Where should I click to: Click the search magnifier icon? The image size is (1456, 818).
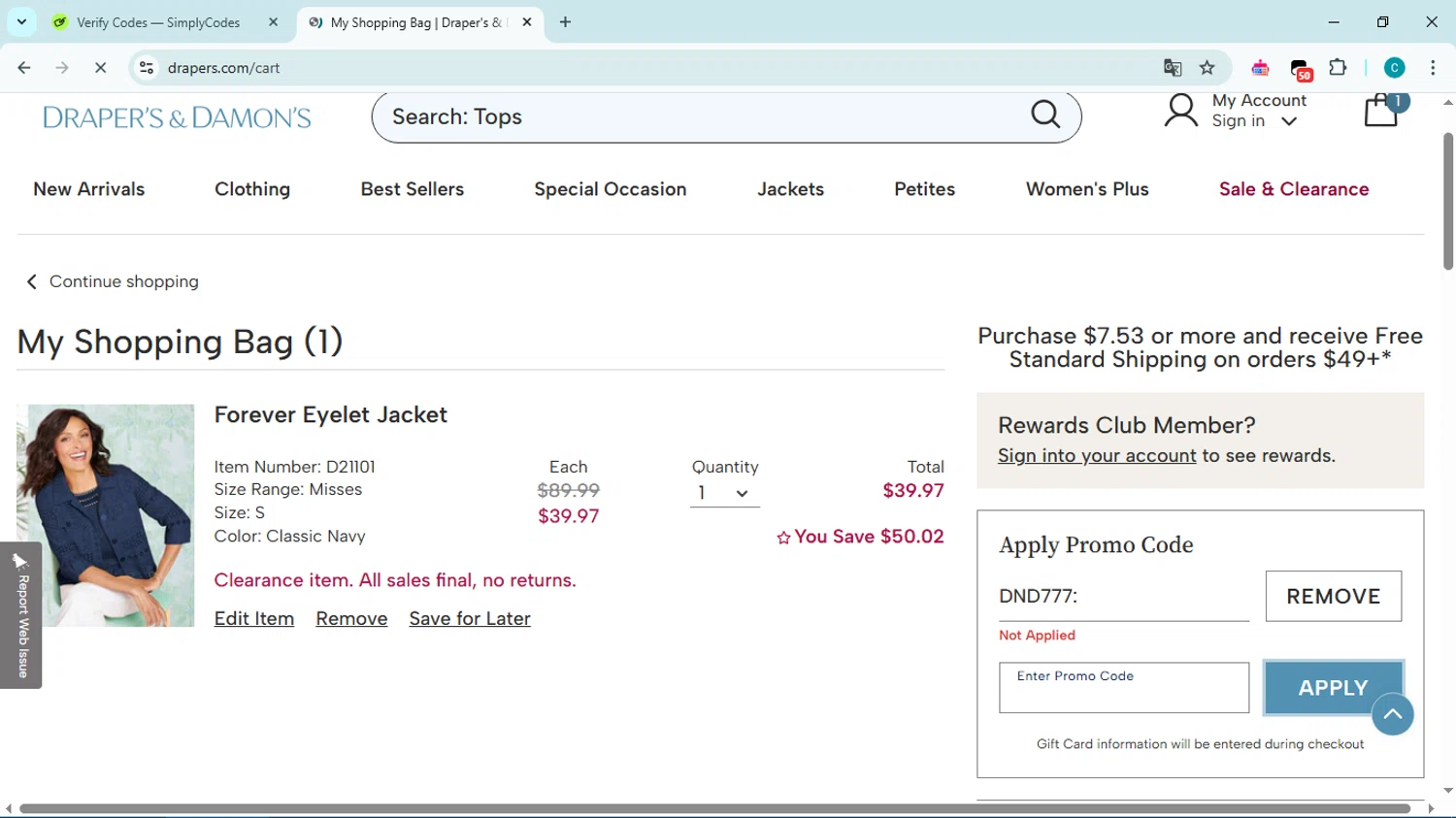point(1045,115)
